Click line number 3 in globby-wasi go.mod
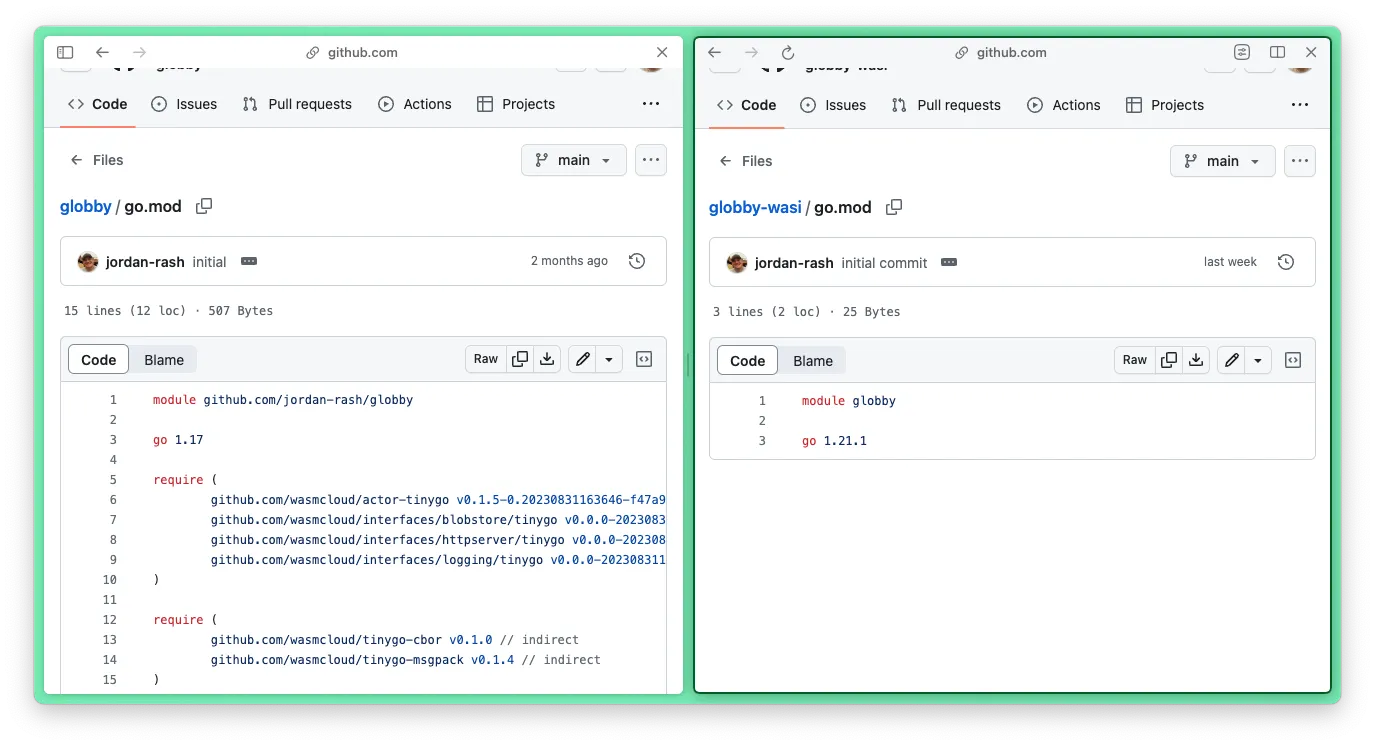 click(762, 440)
